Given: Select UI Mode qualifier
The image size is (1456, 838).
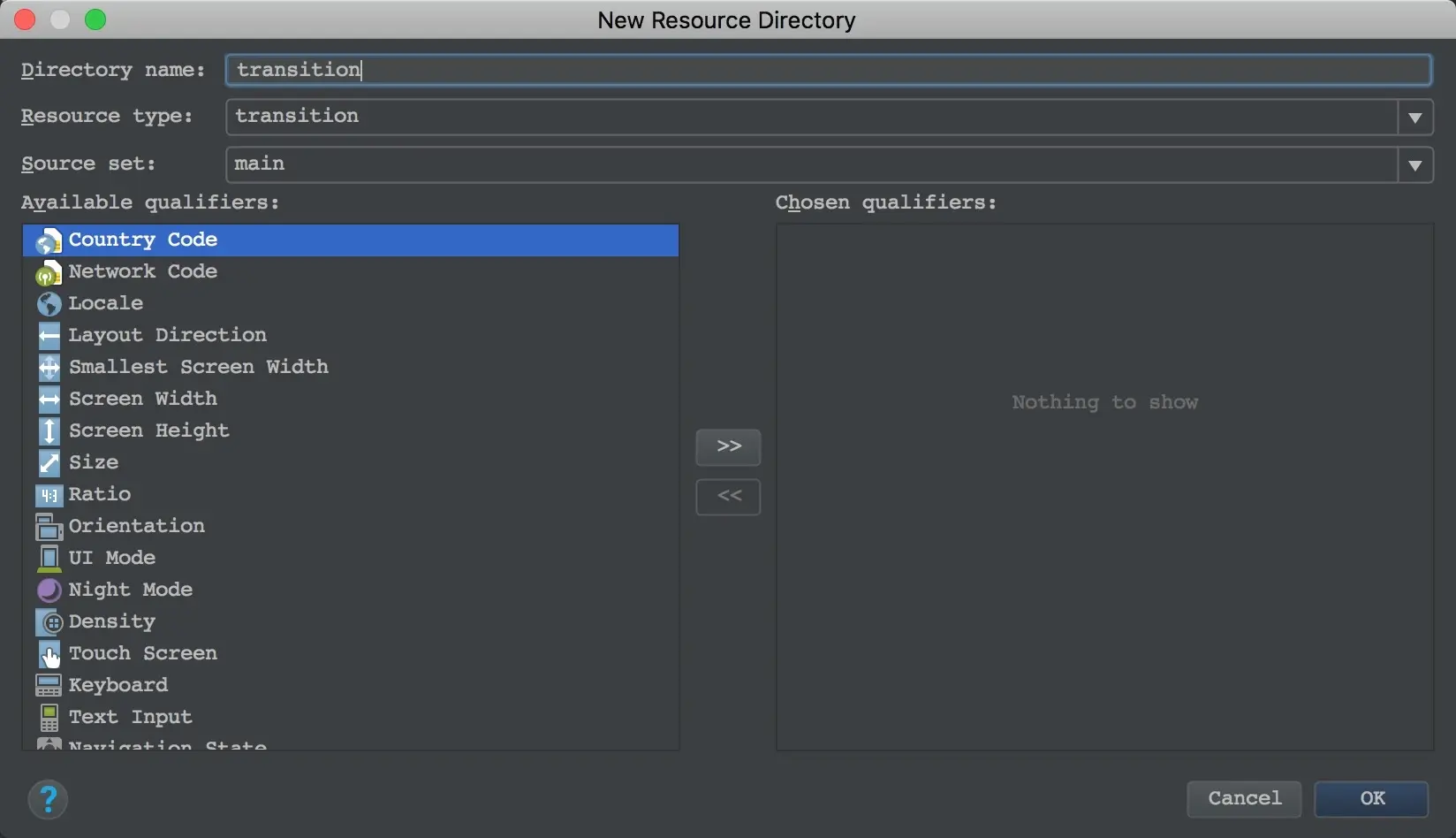Looking at the screenshot, I should [x=351, y=559].
